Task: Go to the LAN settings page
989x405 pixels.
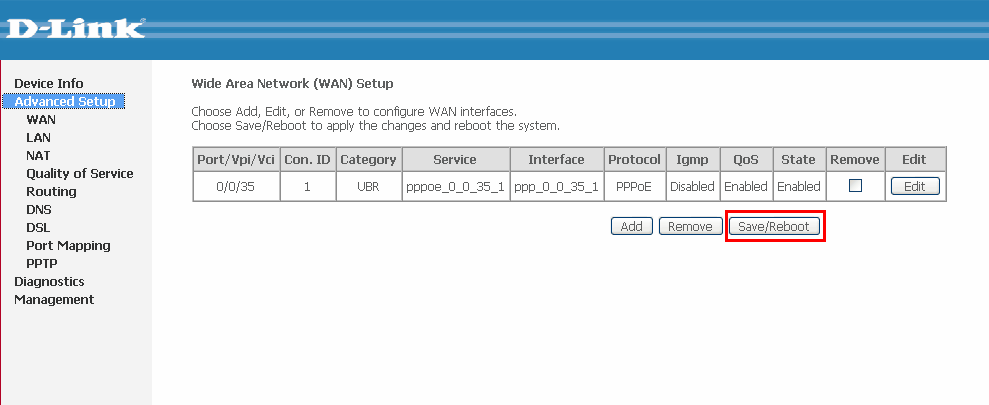Action: pyautogui.click(x=38, y=138)
